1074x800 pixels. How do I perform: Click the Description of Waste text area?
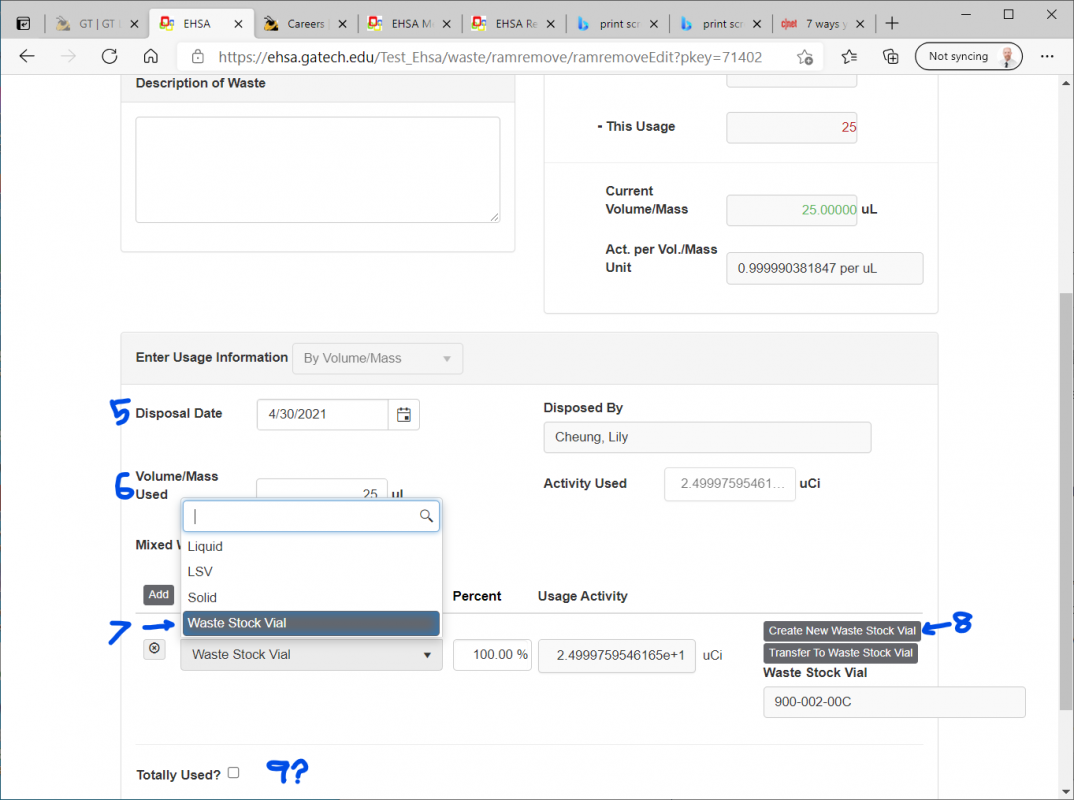coord(317,169)
